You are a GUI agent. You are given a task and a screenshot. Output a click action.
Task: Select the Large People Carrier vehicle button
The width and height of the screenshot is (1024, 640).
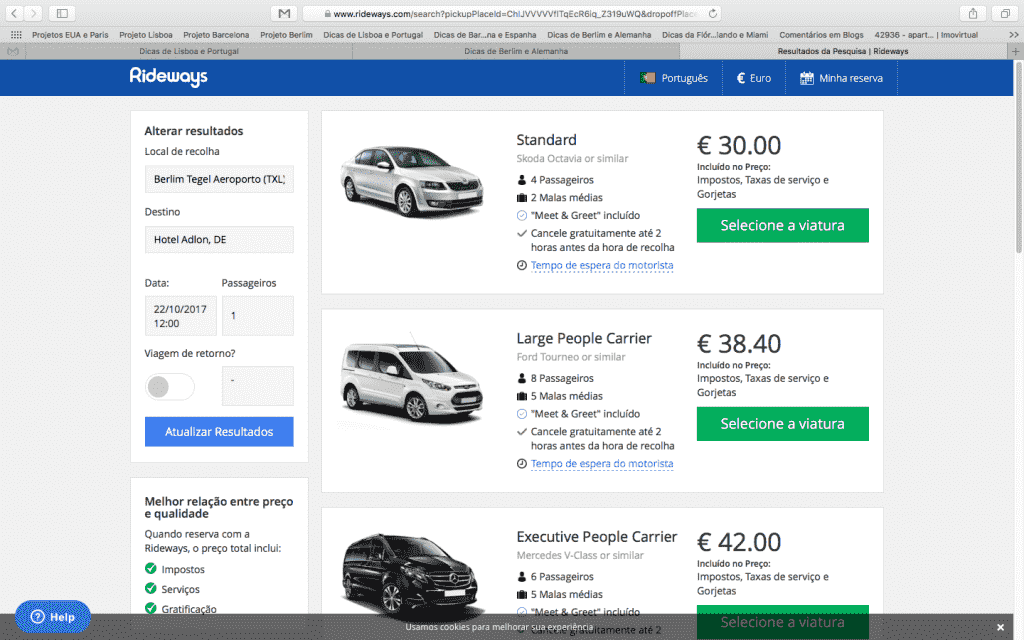point(782,424)
